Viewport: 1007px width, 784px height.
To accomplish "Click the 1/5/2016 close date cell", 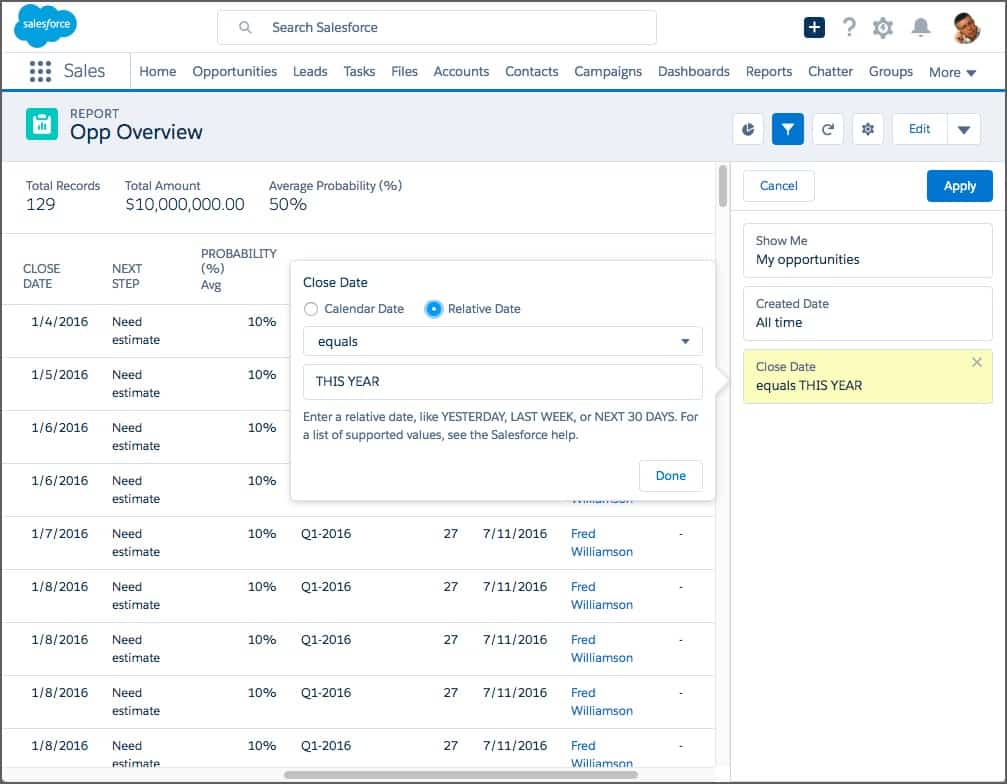I will pyautogui.click(x=60, y=374).
